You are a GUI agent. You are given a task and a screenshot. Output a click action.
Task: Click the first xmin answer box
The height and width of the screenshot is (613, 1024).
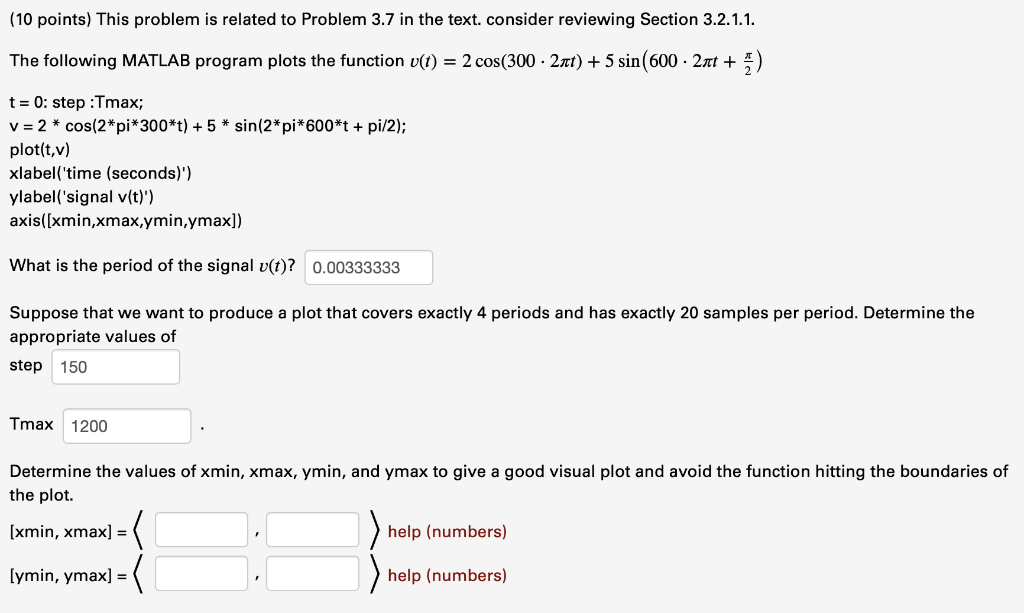pos(200,528)
